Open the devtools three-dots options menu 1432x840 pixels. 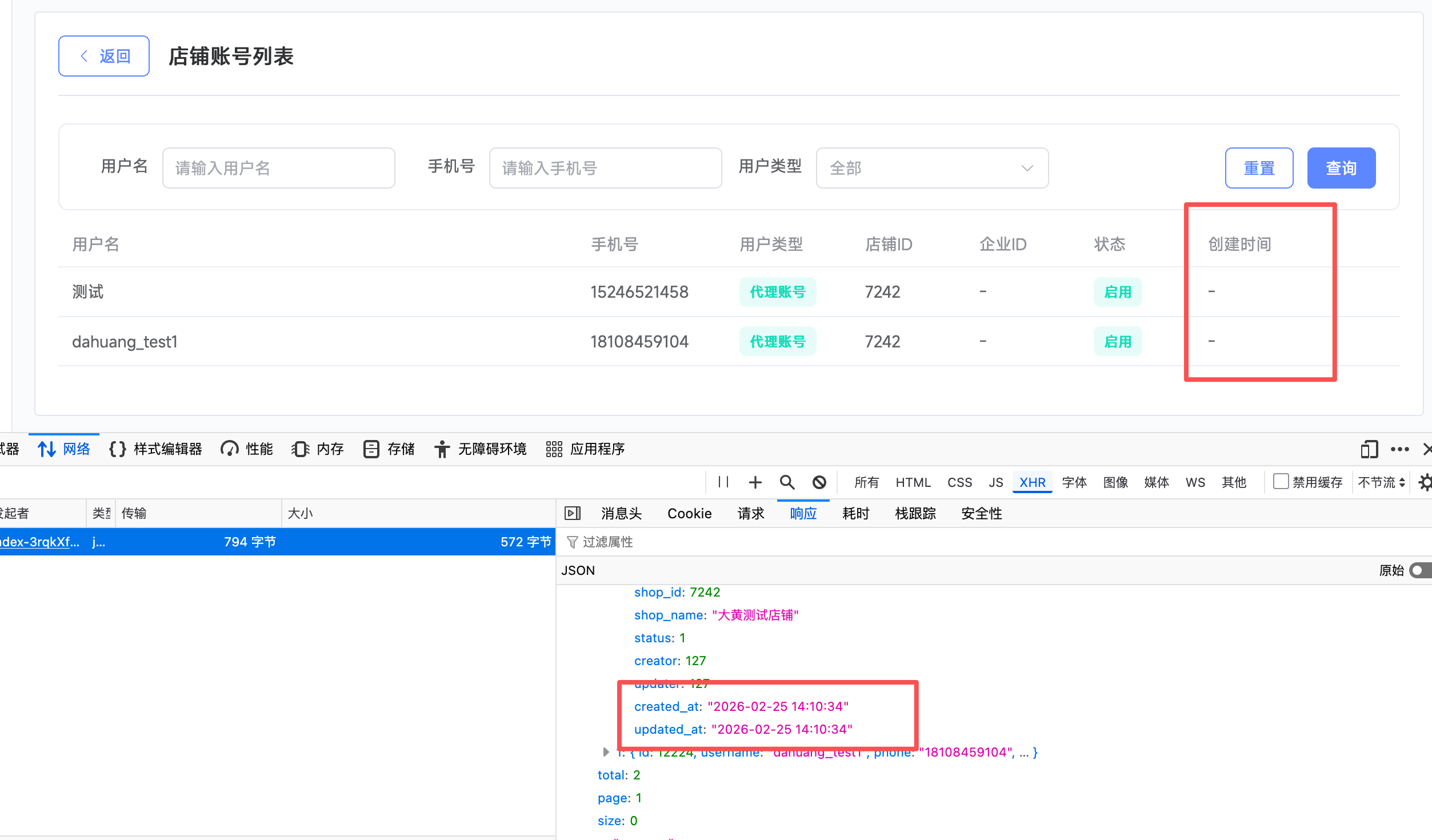pyautogui.click(x=1399, y=449)
